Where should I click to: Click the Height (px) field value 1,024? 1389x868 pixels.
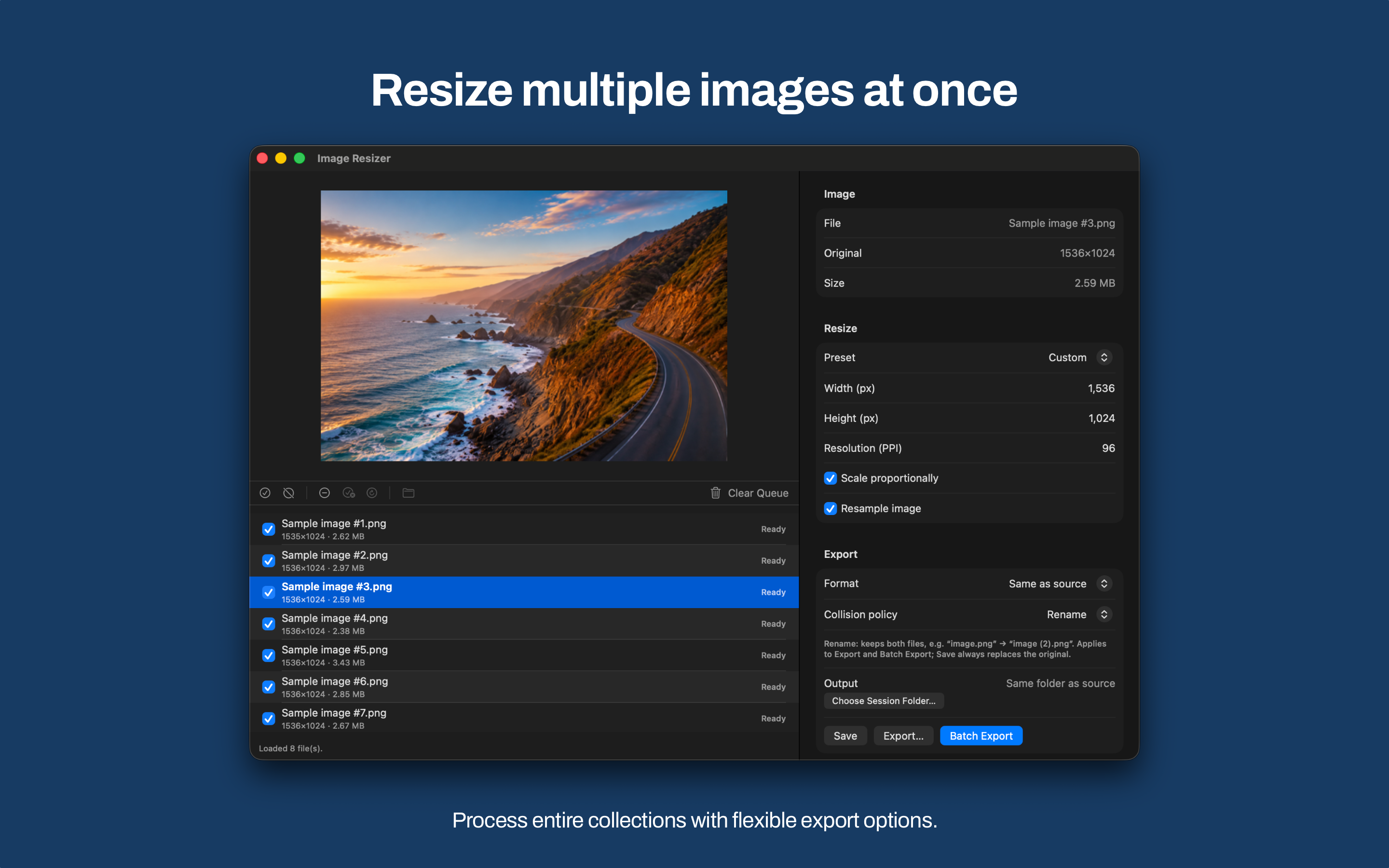pyautogui.click(x=1102, y=419)
